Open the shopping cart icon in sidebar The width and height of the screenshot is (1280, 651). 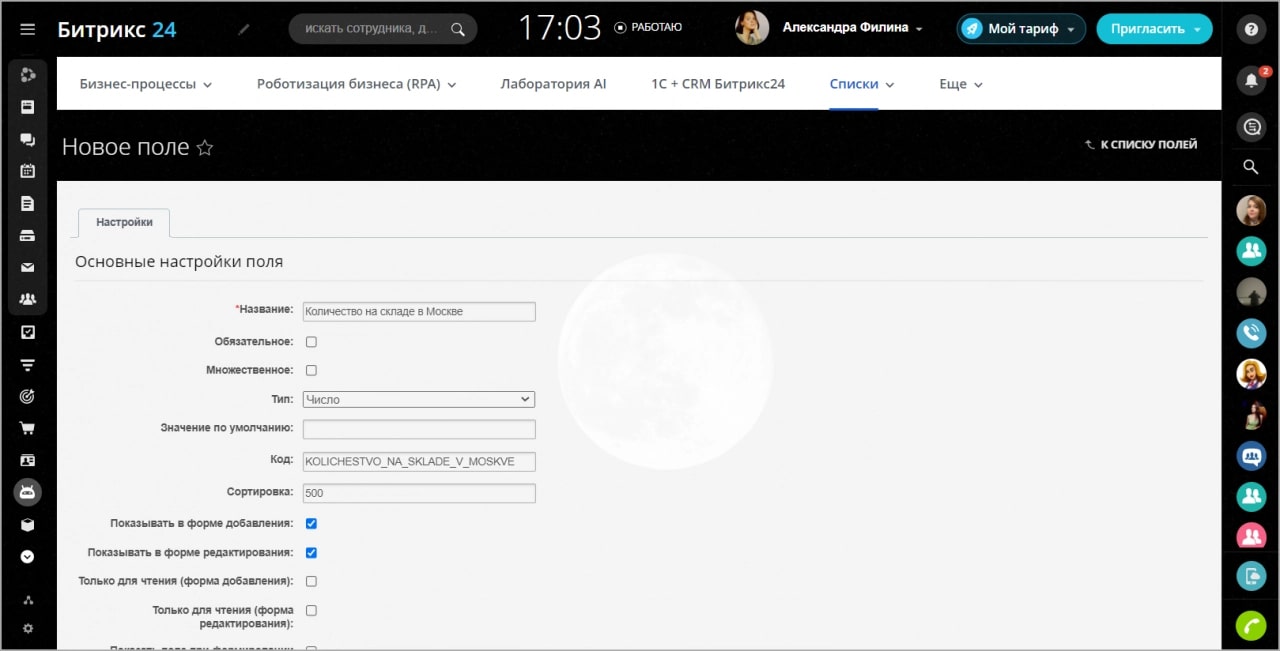pyautogui.click(x=27, y=428)
